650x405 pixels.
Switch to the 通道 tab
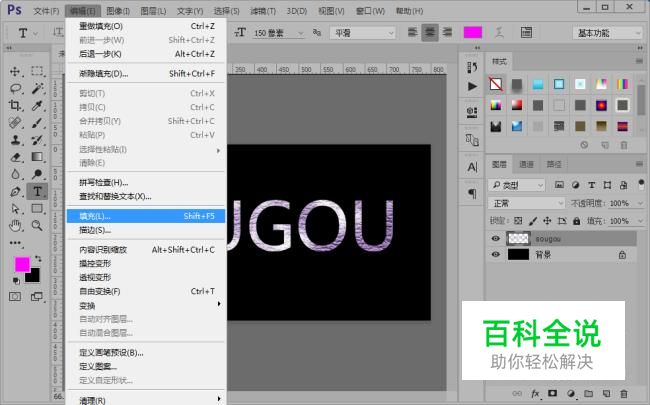point(526,165)
